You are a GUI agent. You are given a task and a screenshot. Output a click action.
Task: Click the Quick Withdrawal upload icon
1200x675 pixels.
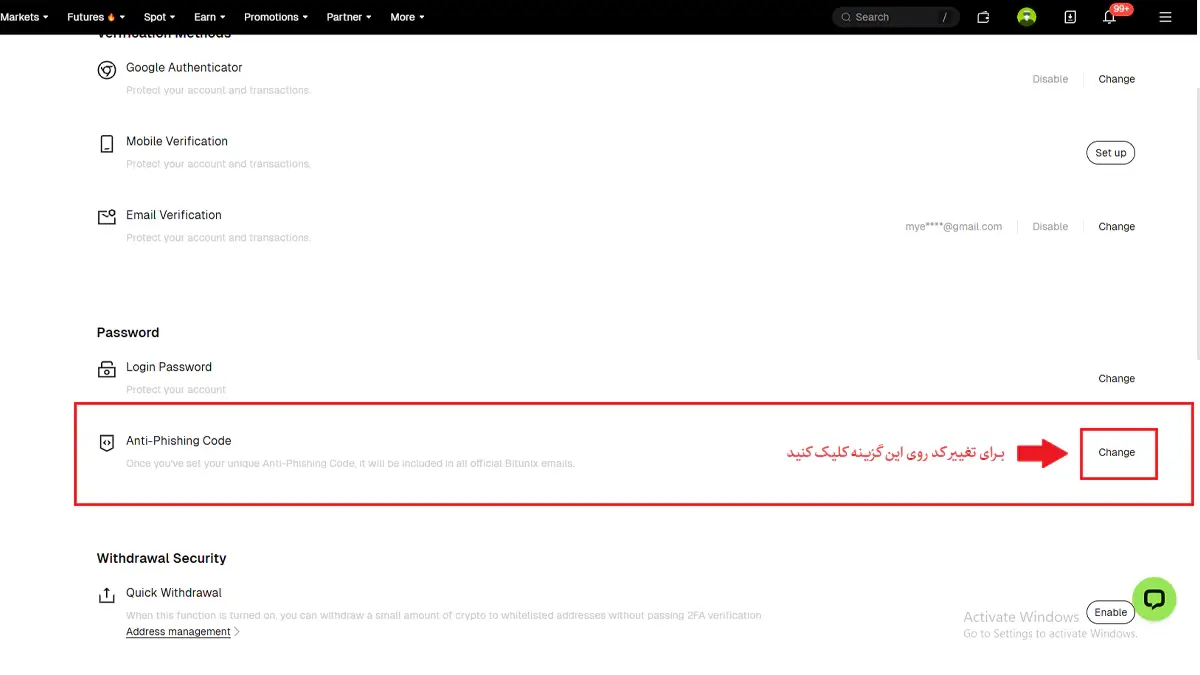click(106, 595)
